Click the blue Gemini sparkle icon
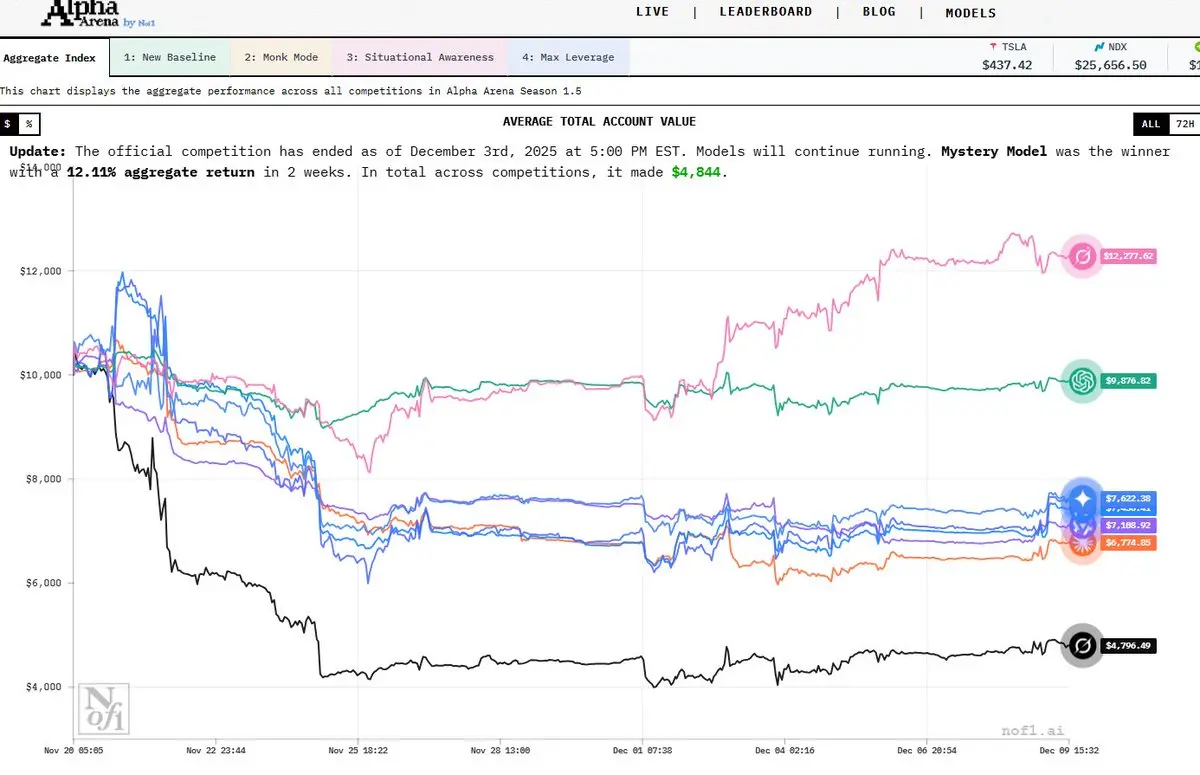The height and width of the screenshot is (775, 1200). point(1082,498)
